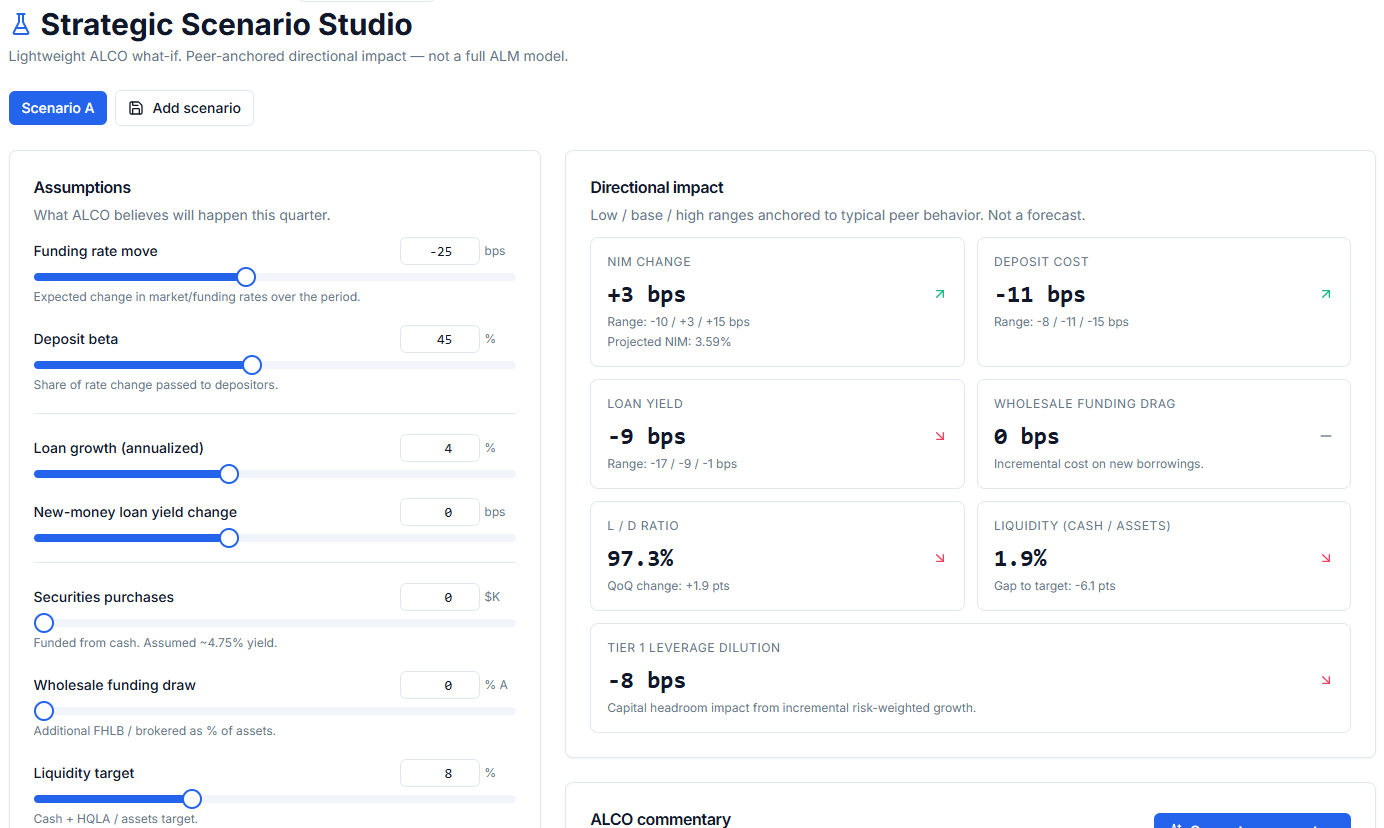Image resolution: width=1384 pixels, height=828 pixels.
Task: Click the NIM Change +3 bps value
Action: tap(646, 294)
